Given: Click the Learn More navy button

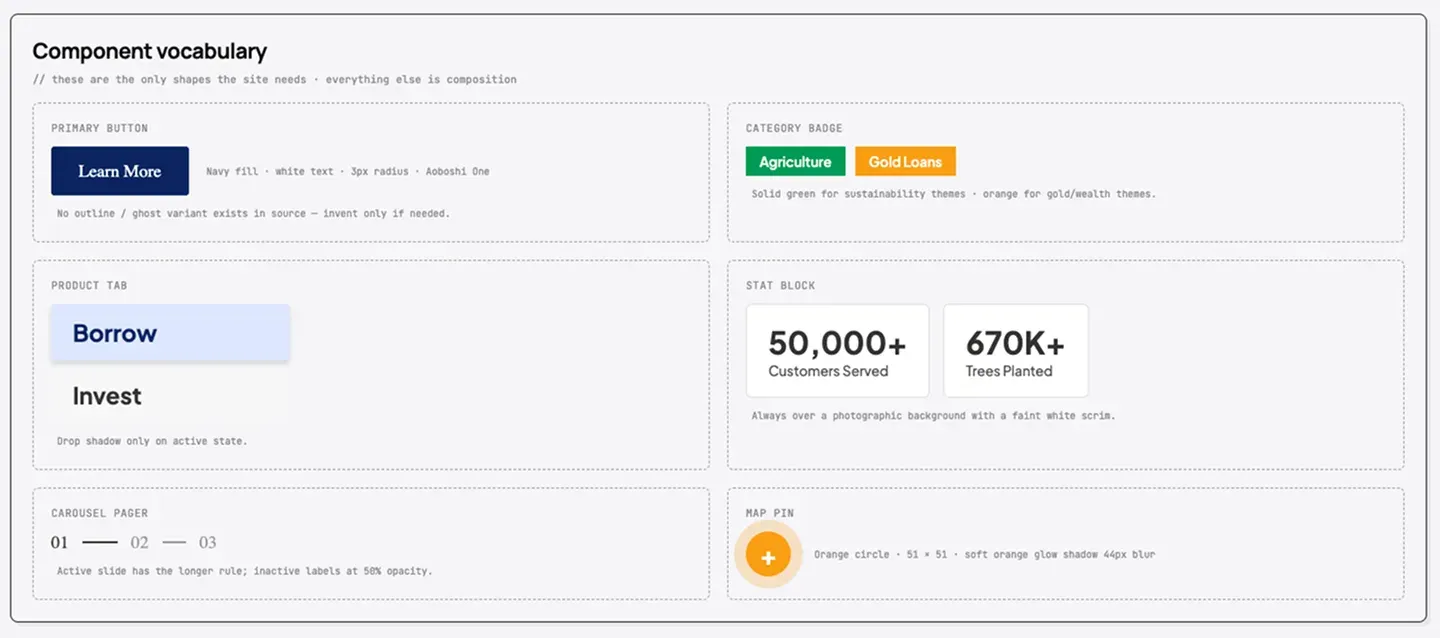Looking at the screenshot, I should point(120,171).
